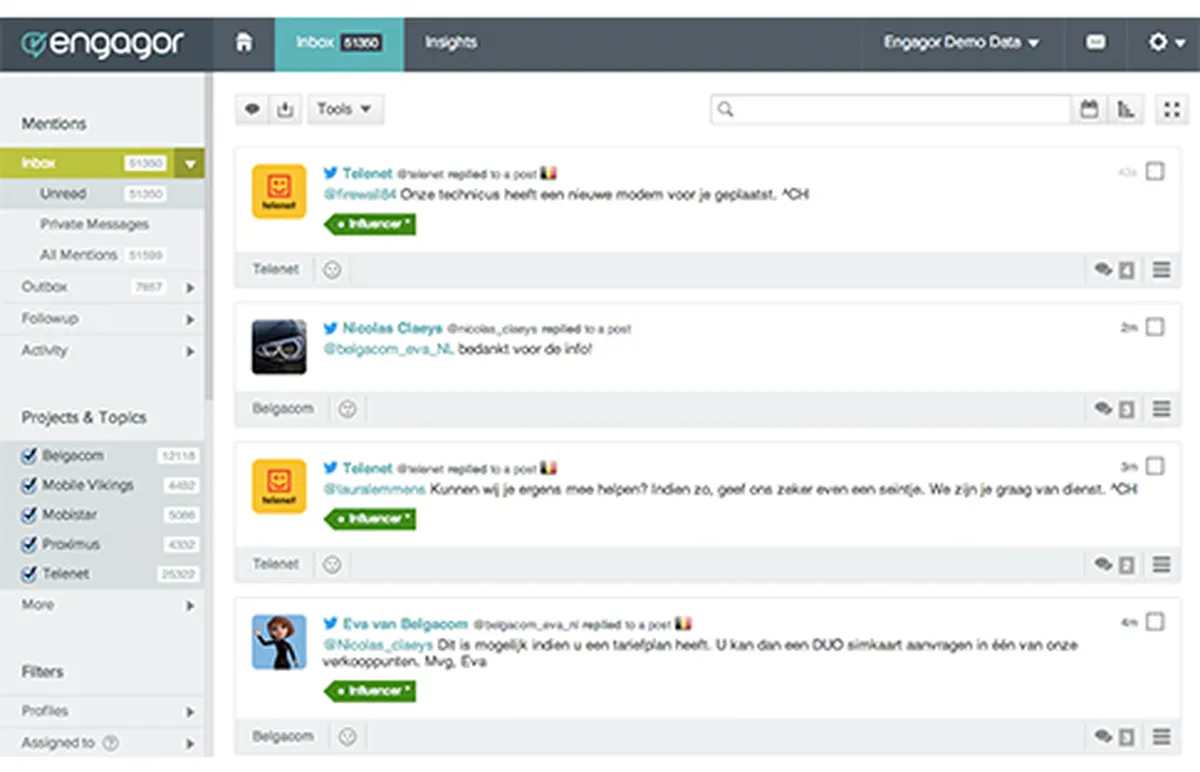The height and width of the screenshot is (772, 1200).
Task: Select checkbox on second Telenet mention
Action: click(x=1155, y=466)
